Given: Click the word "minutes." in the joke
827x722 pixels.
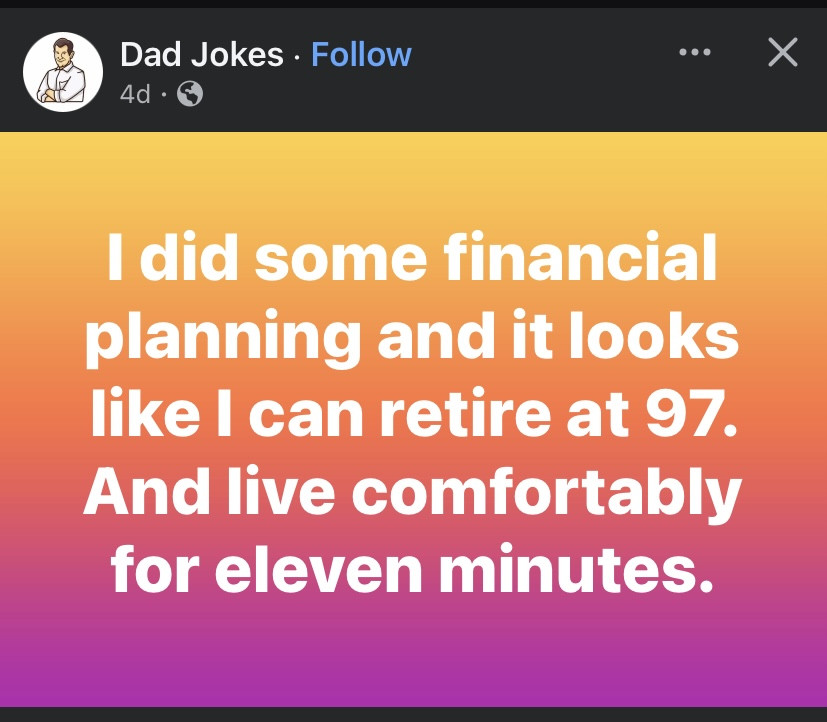Looking at the screenshot, I should (576, 569).
